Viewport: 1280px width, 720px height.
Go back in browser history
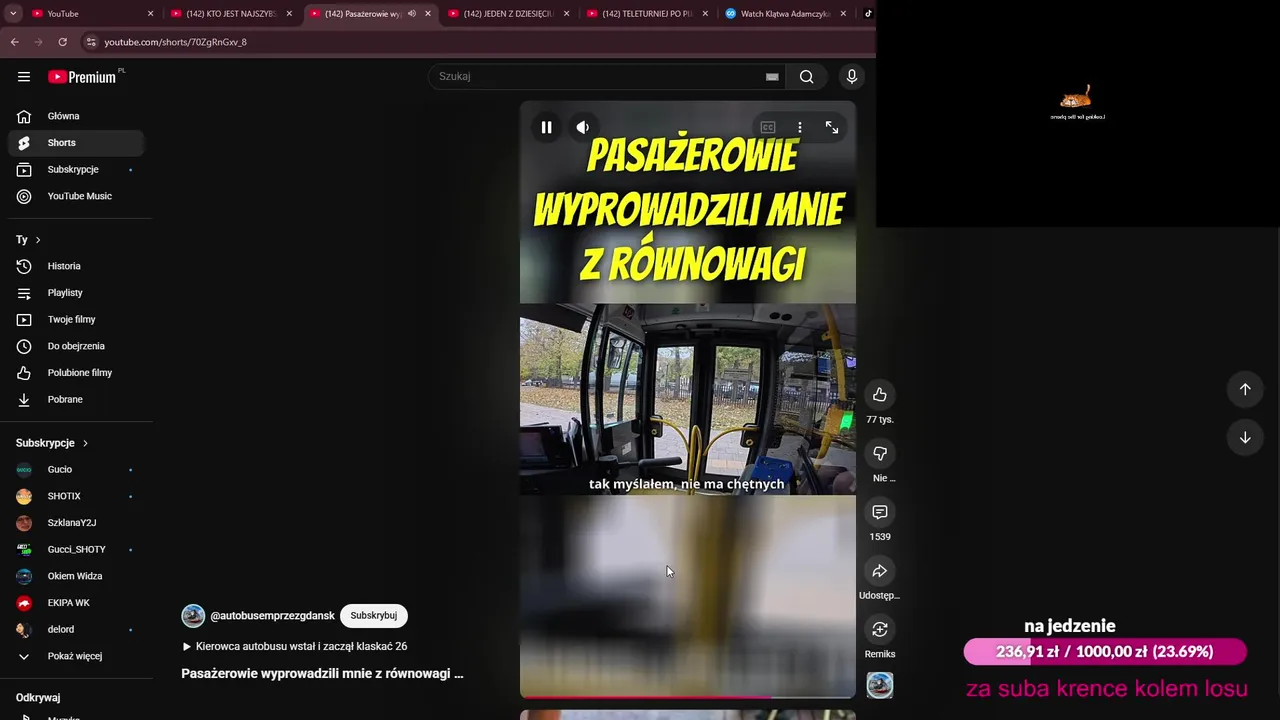(14, 42)
